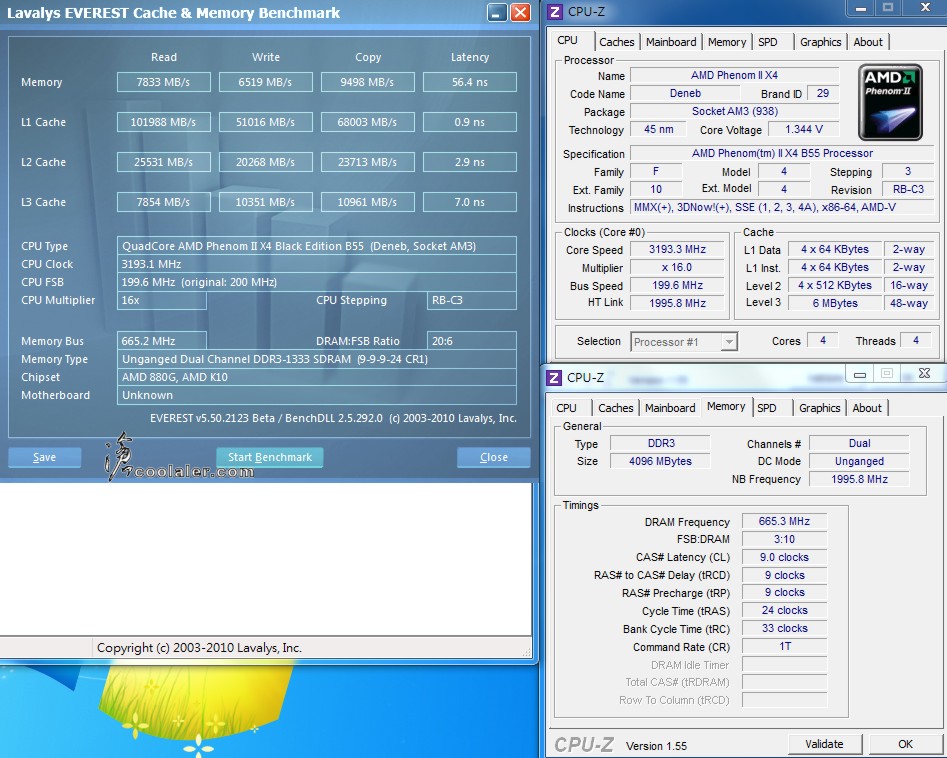Click DRAM Frequency value 665.3 MHz

(x=784, y=521)
